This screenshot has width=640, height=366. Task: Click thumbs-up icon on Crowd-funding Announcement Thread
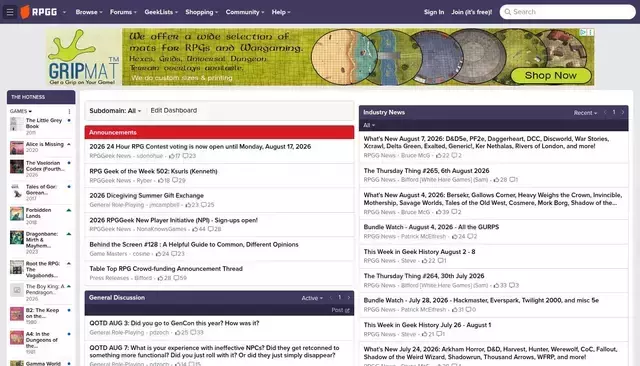160,278
